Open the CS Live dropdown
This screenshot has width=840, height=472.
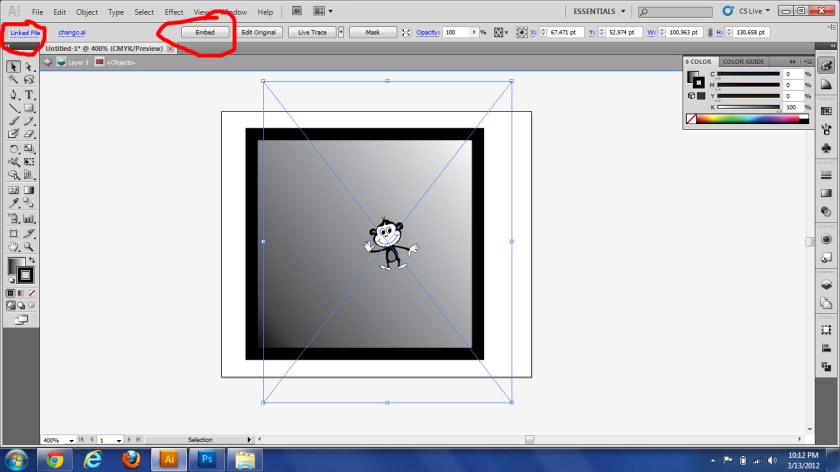click(x=754, y=11)
